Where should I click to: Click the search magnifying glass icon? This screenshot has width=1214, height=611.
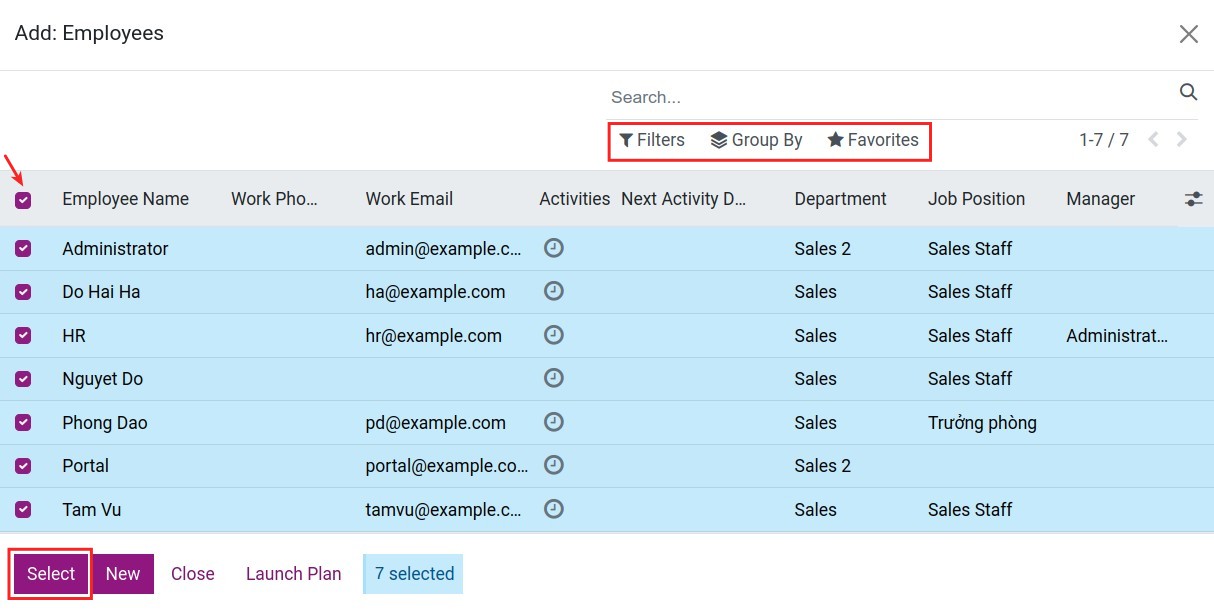(x=1188, y=92)
